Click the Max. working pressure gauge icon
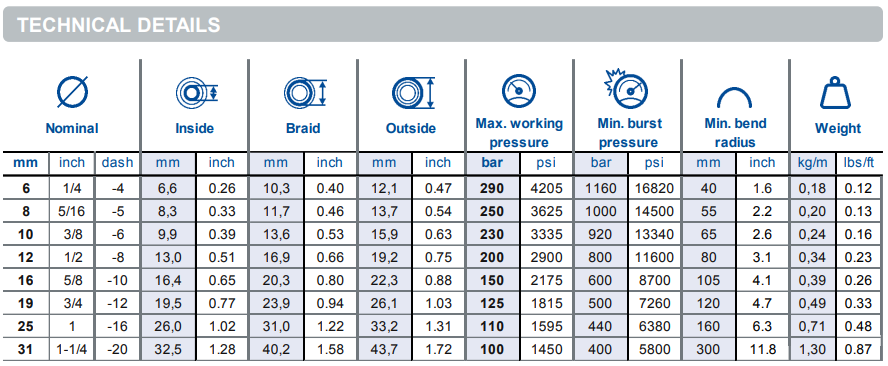Image resolution: width=888 pixels, height=366 pixels. click(518, 90)
